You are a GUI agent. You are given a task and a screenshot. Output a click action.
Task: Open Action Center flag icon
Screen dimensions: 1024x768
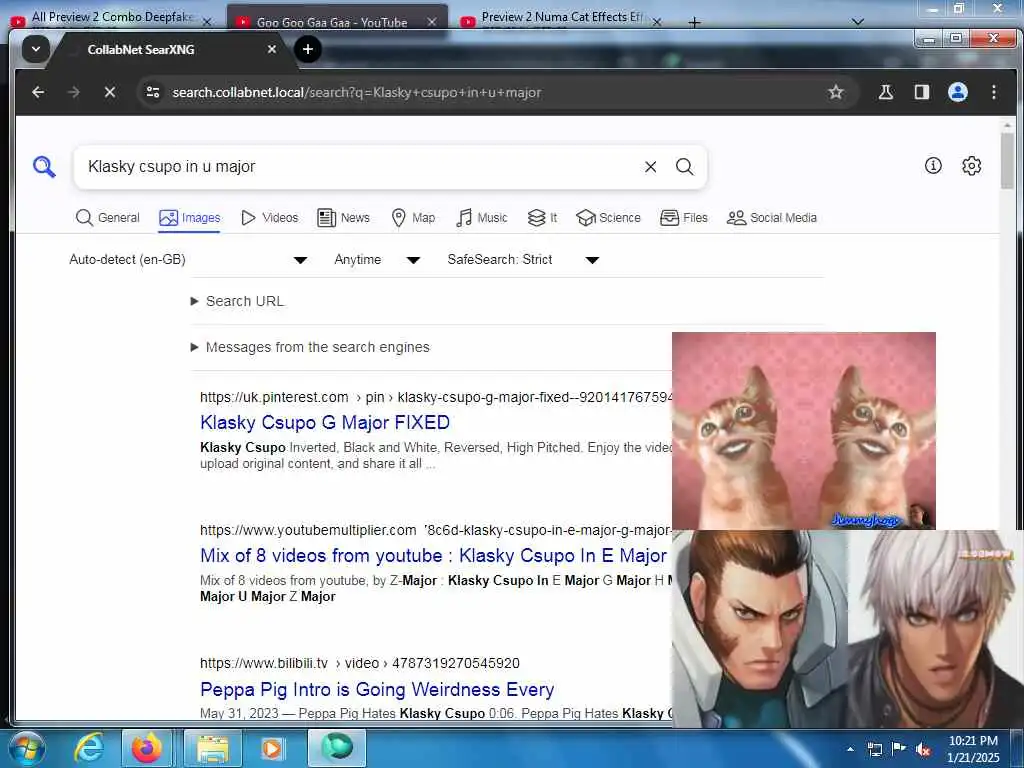click(899, 748)
